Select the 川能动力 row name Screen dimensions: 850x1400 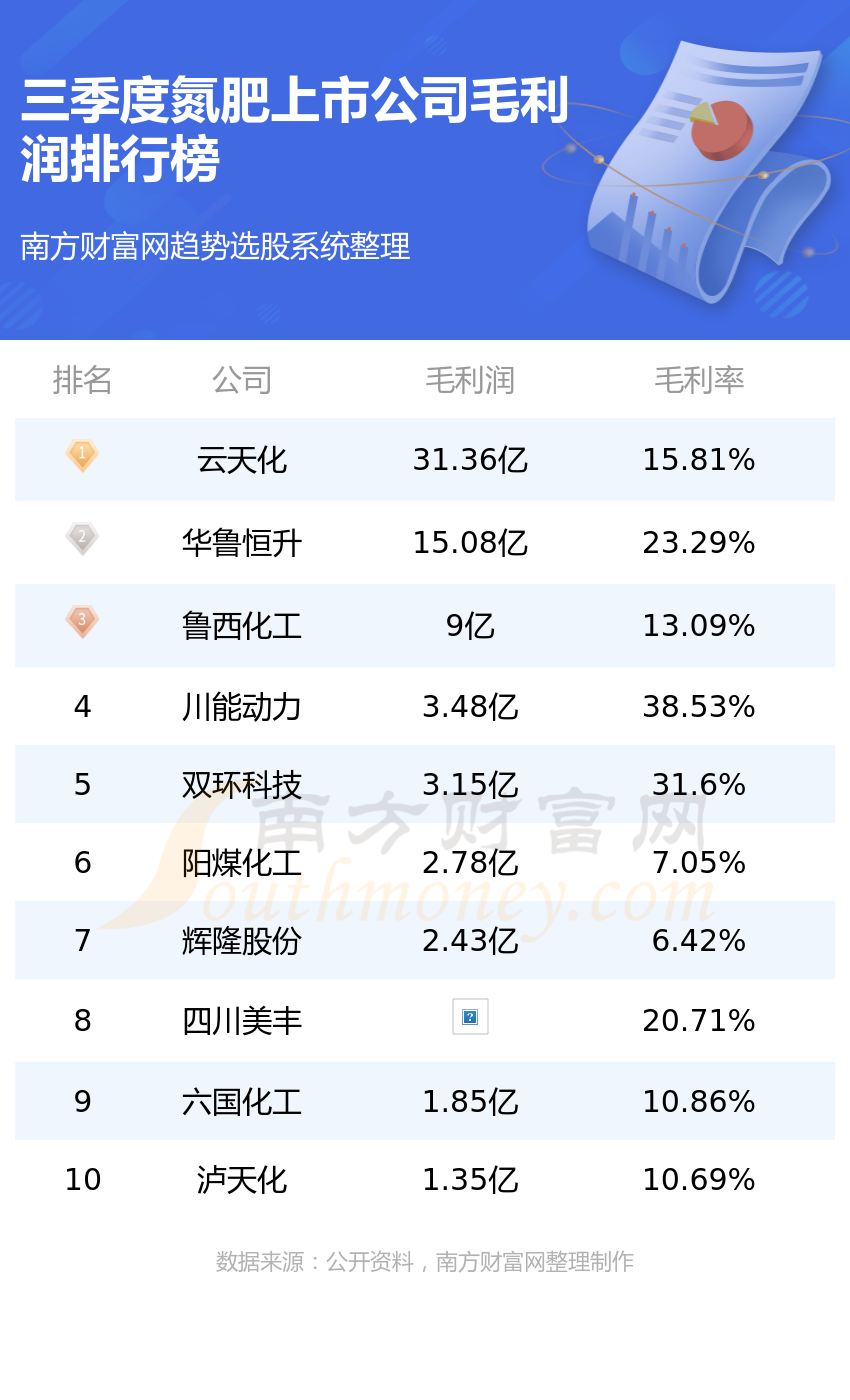coord(242,707)
